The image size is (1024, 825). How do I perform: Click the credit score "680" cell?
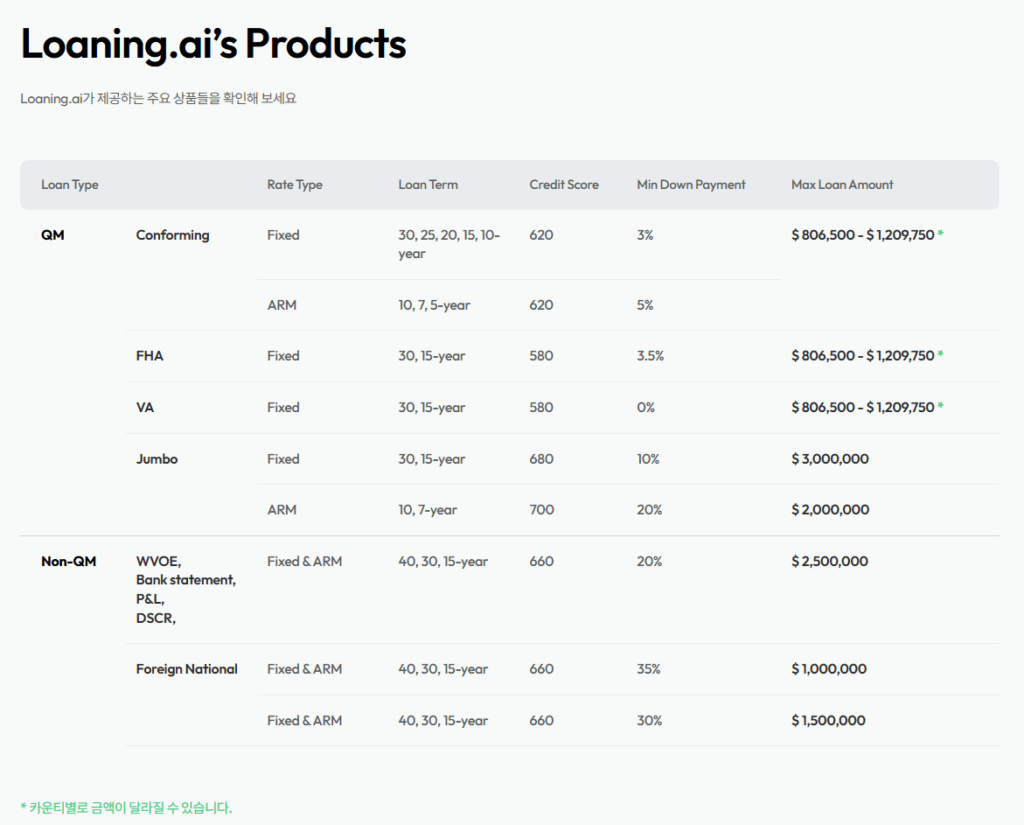click(541, 459)
